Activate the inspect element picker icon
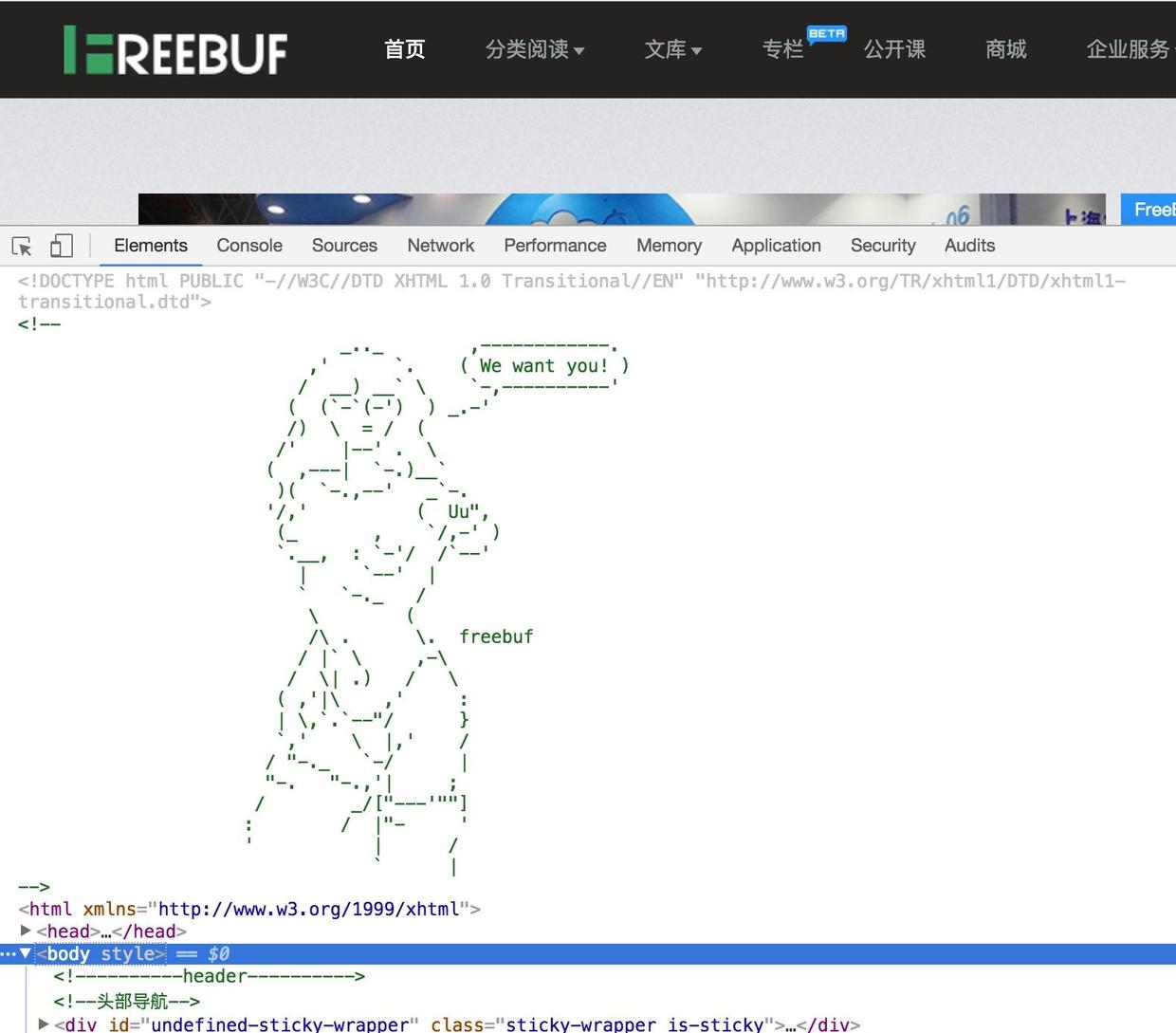Image resolution: width=1176 pixels, height=1033 pixels. tap(22, 247)
